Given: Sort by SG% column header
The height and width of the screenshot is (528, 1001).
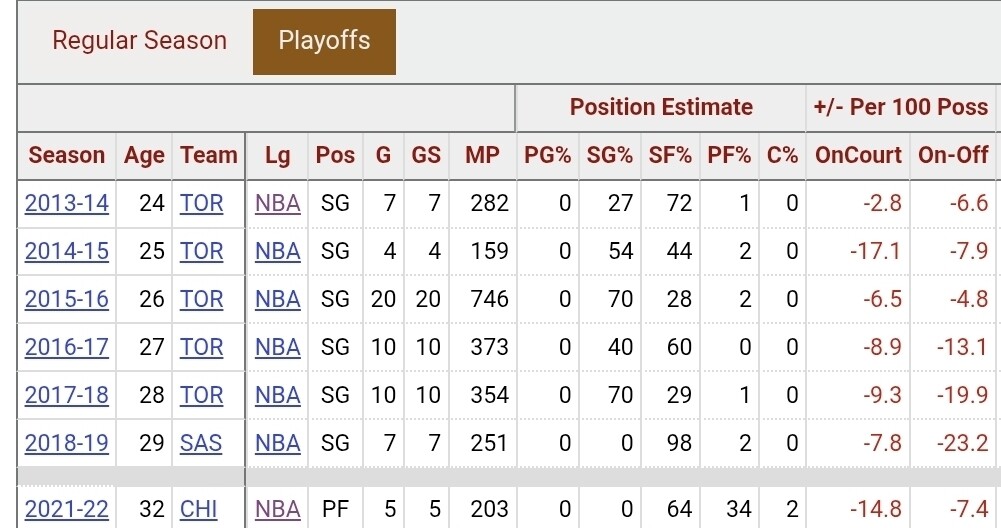Looking at the screenshot, I should pyautogui.click(x=610, y=155).
